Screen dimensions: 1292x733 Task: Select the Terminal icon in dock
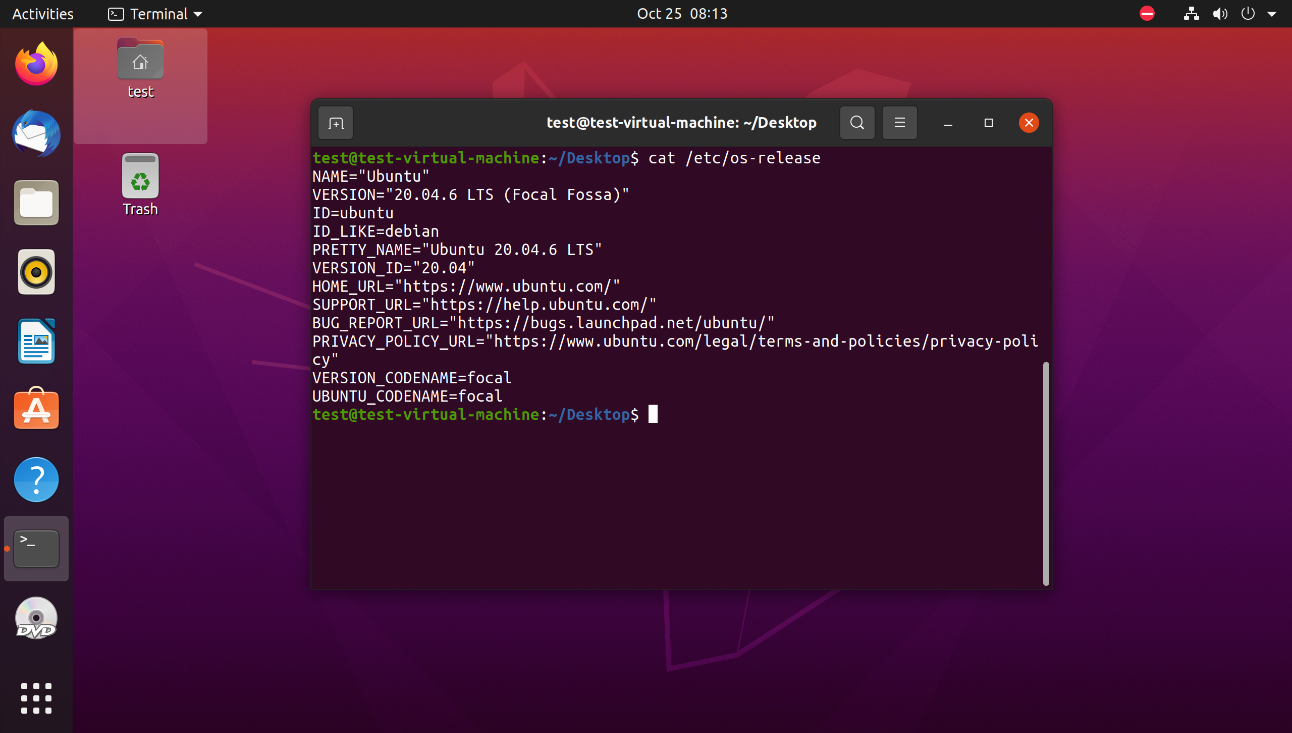37,548
